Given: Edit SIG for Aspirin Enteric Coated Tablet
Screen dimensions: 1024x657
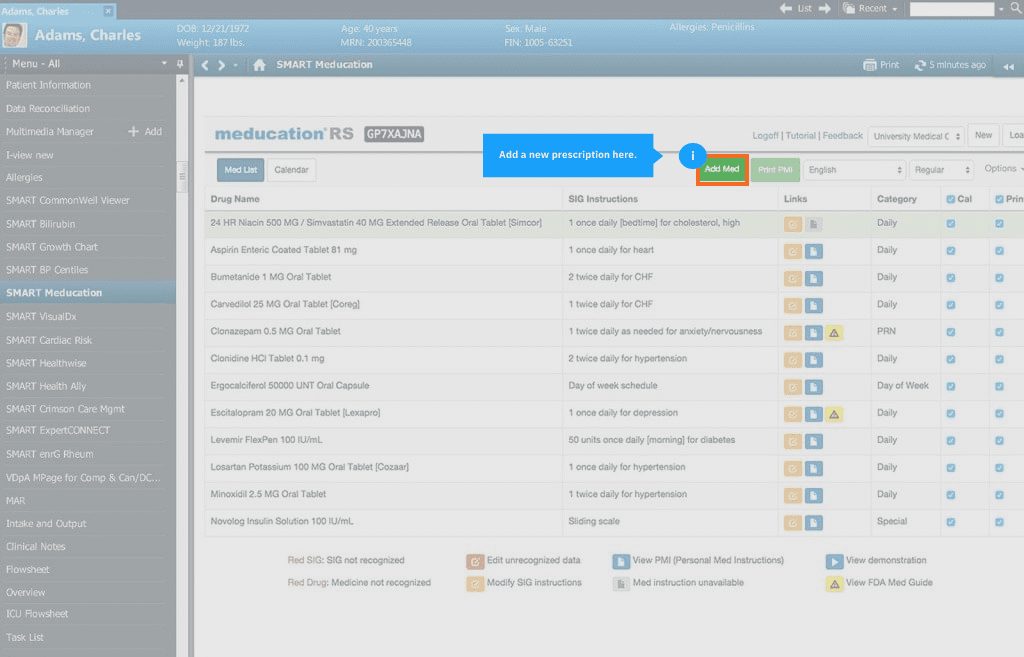Looking at the screenshot, I should [x=792, y=251].
